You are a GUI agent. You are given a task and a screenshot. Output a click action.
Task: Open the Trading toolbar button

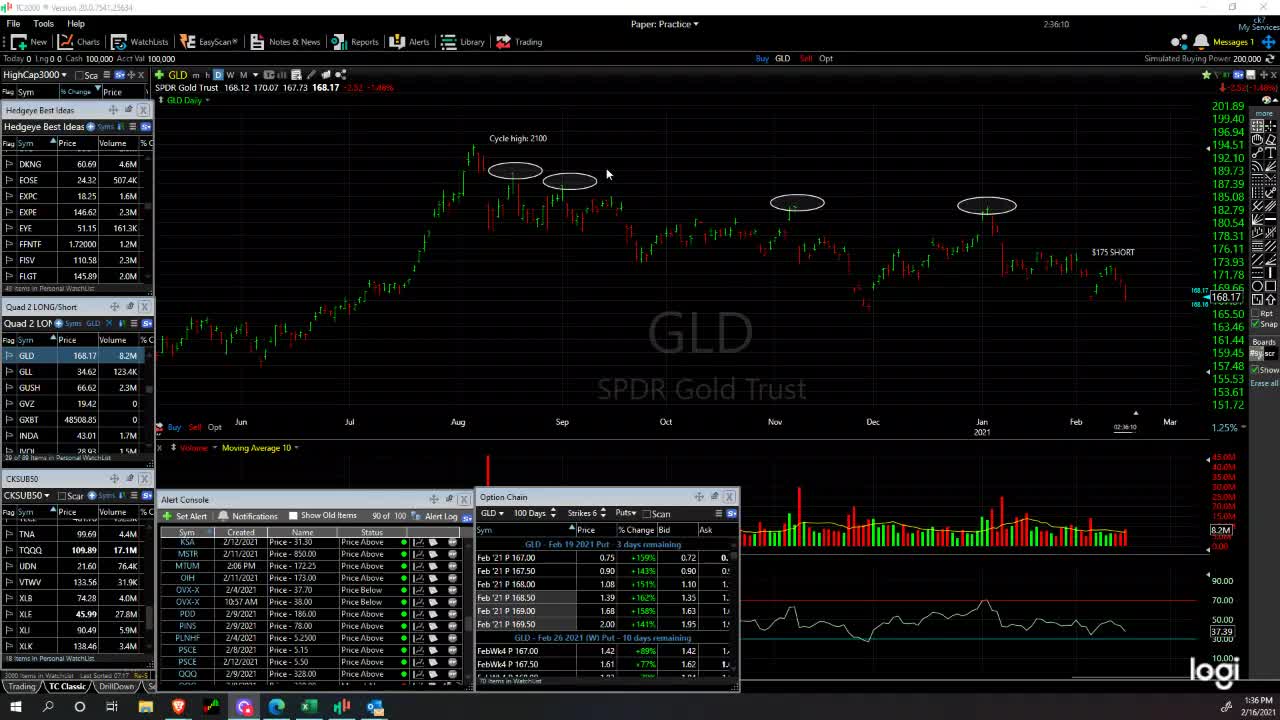519,42
